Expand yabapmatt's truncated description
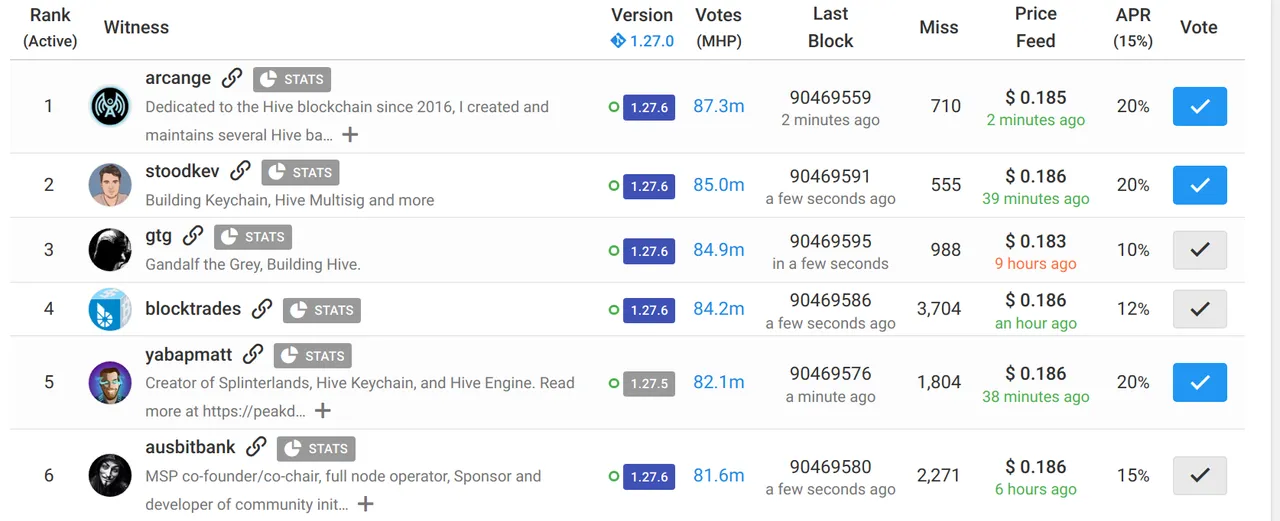 tap(322, 410)
